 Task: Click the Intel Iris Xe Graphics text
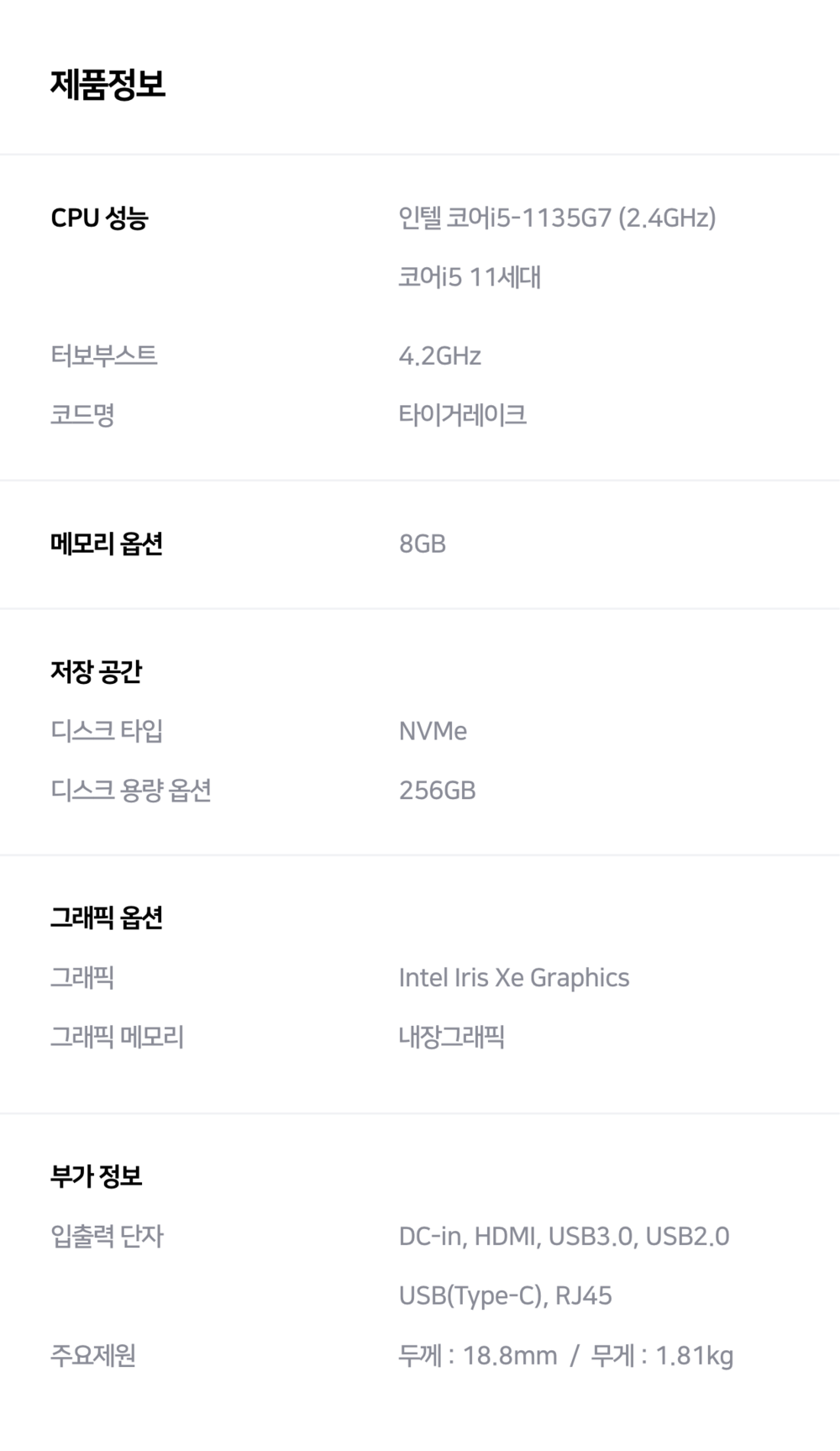click(513, 977)
